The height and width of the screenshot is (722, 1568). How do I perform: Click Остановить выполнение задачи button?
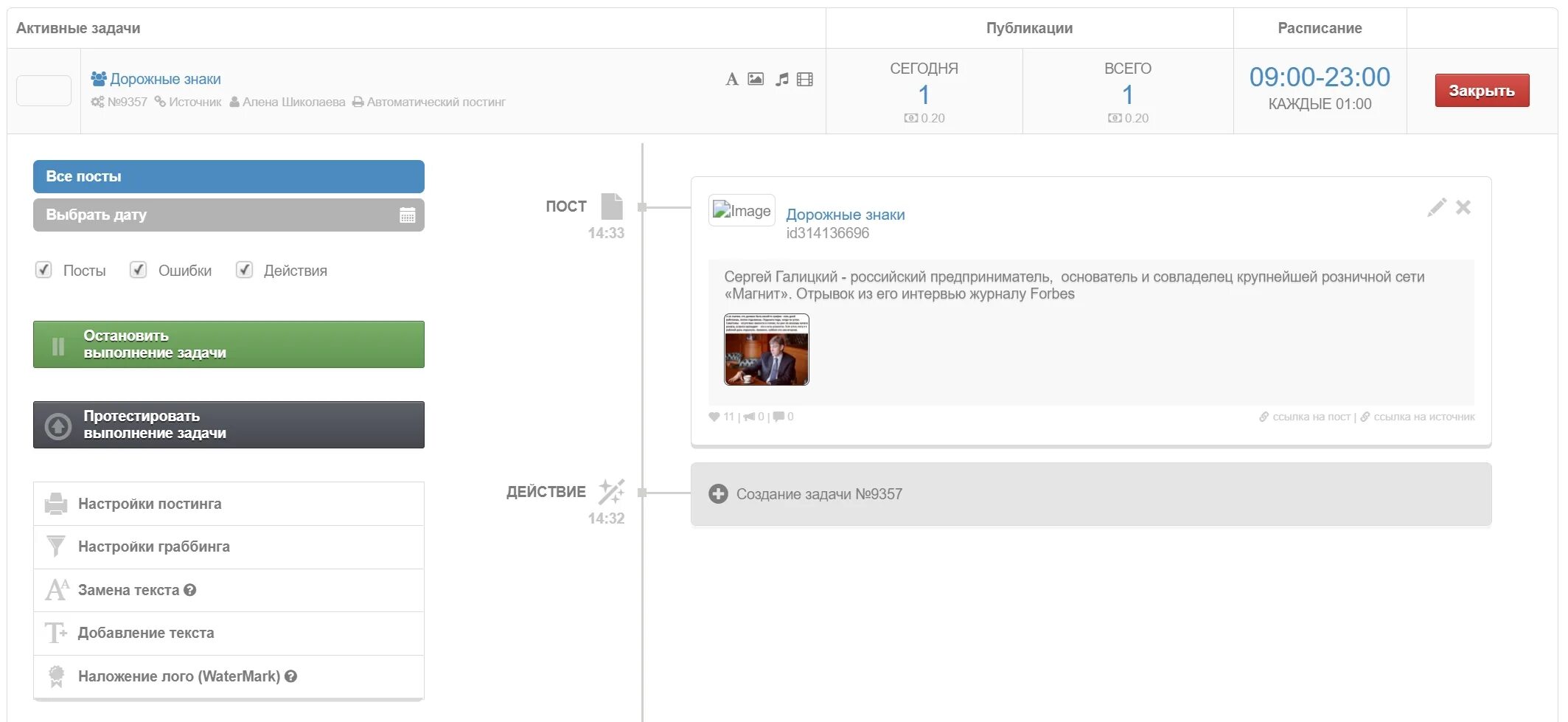click(229, 344)
